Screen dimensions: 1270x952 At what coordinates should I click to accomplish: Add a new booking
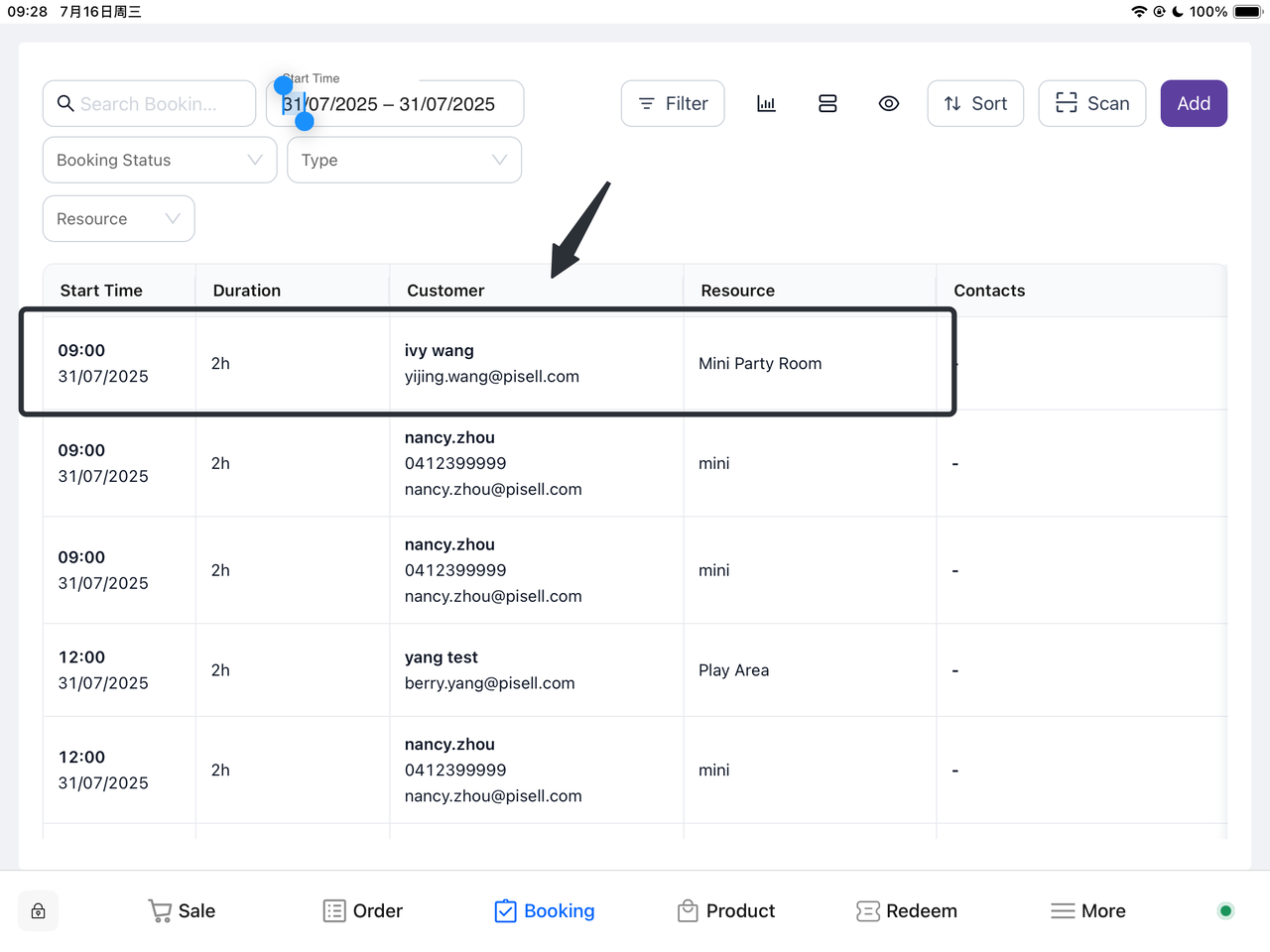click(x=1194, y=104)
